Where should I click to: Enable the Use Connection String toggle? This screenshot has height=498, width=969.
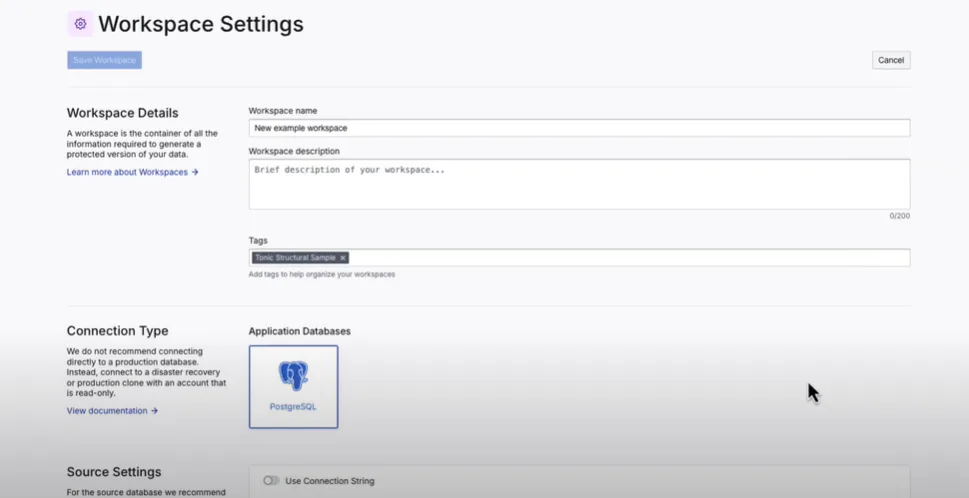pos(271,481)
